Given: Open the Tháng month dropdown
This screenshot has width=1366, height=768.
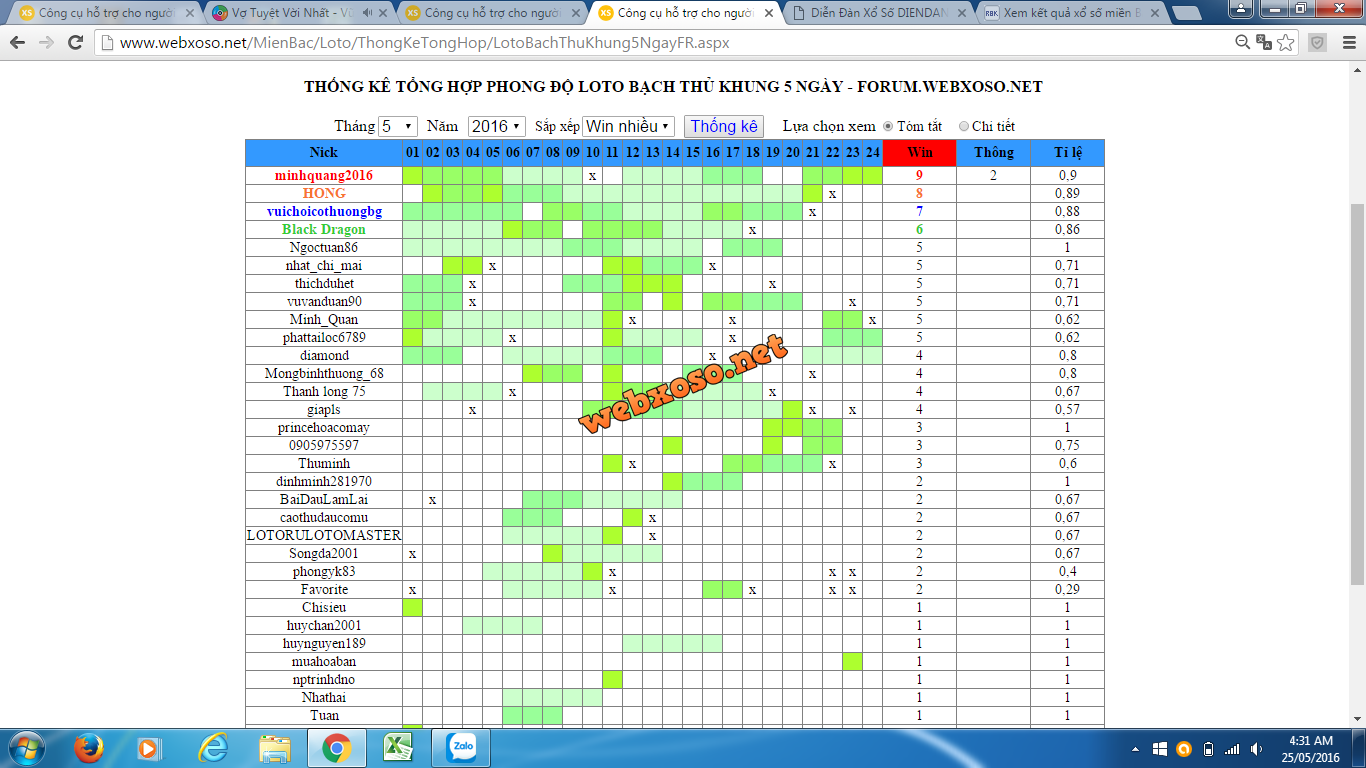Looking at the screenshot, I should [398, 127].
